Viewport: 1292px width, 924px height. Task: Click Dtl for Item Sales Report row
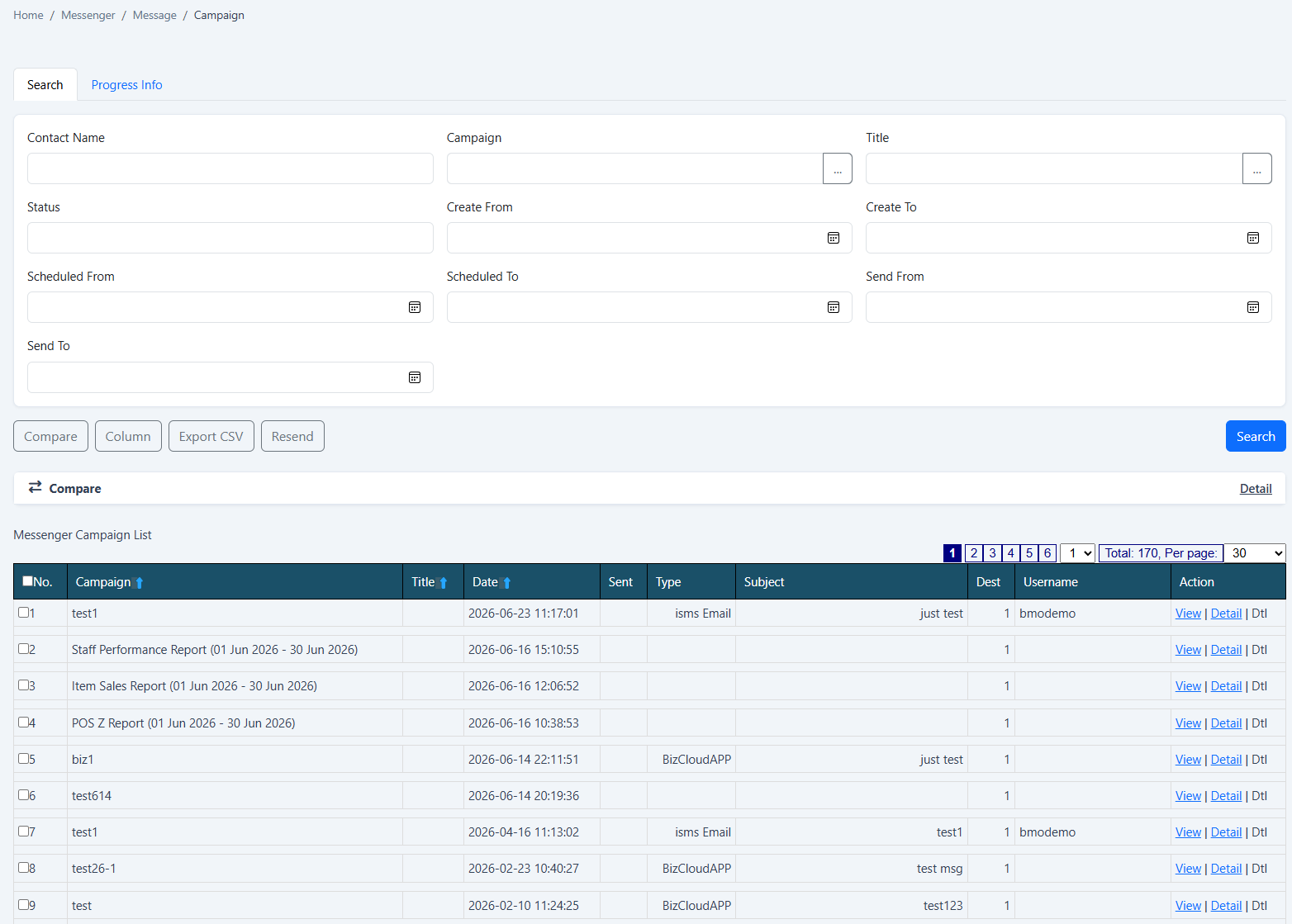click(1259, 686)
